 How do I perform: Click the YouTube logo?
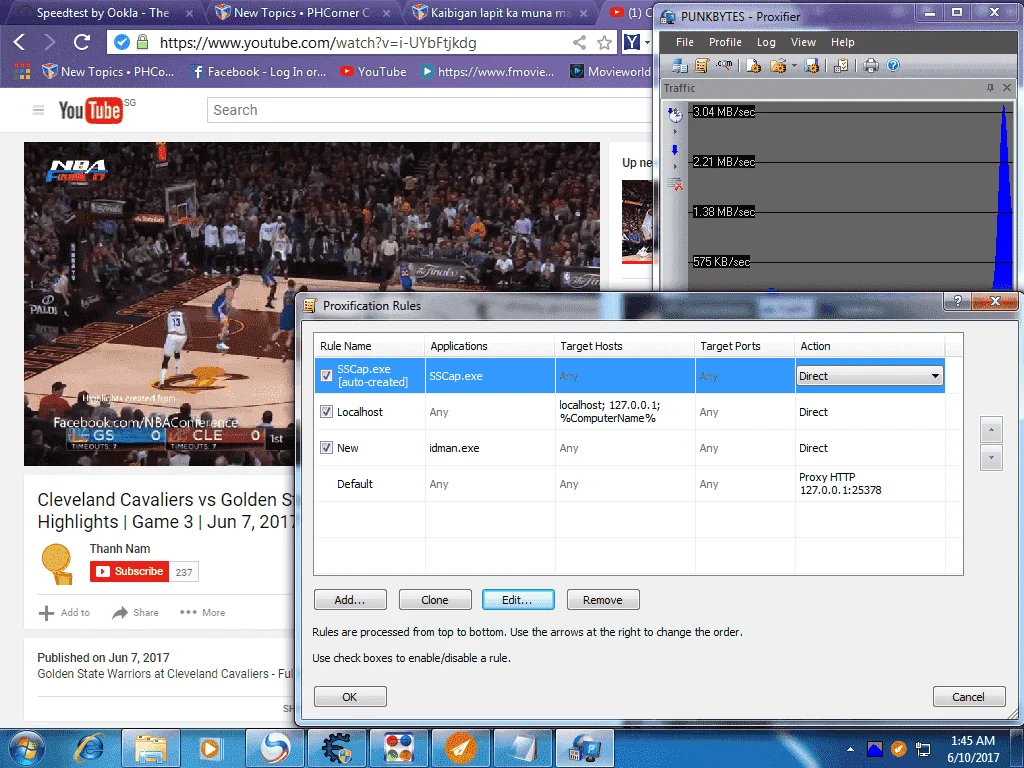tap(90, 110)
